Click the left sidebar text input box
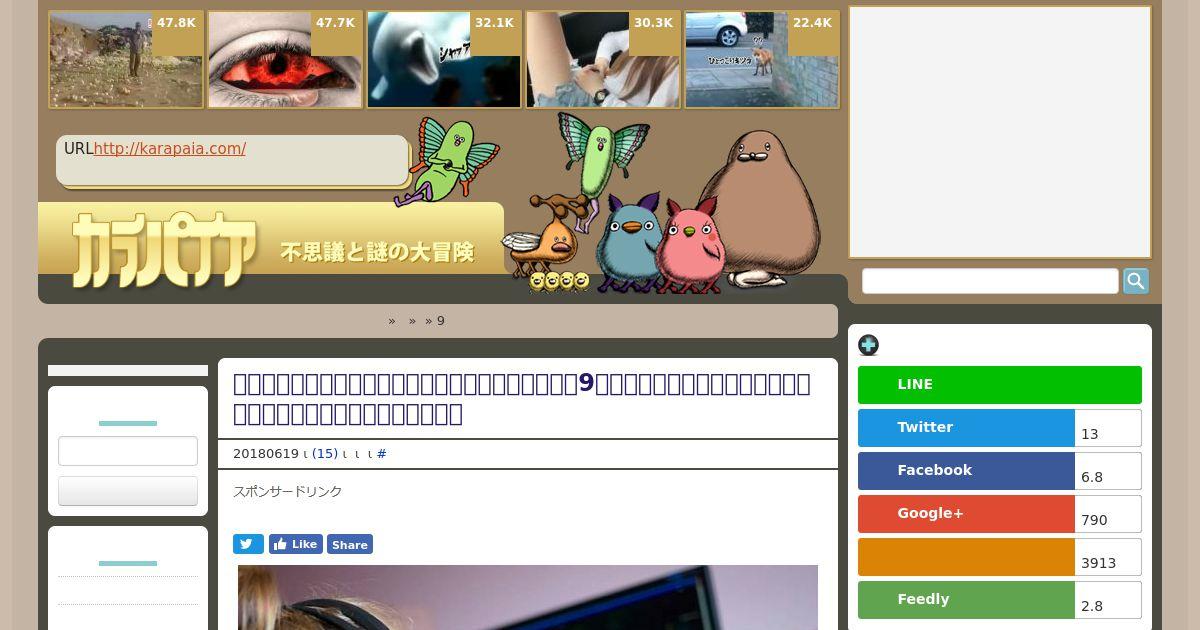 [128, 451]
